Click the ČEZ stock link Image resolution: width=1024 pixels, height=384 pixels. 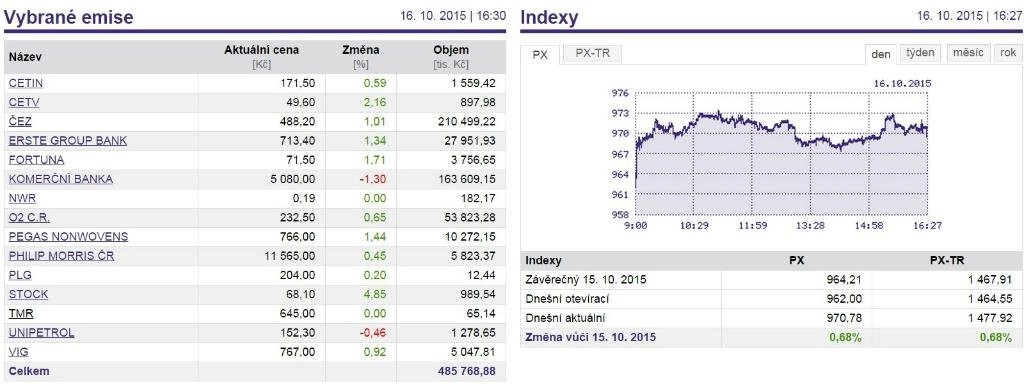point(20,121)
